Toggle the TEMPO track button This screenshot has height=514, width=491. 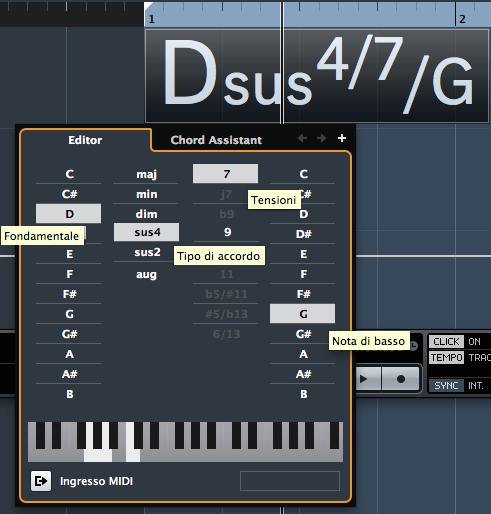point(446,358)
